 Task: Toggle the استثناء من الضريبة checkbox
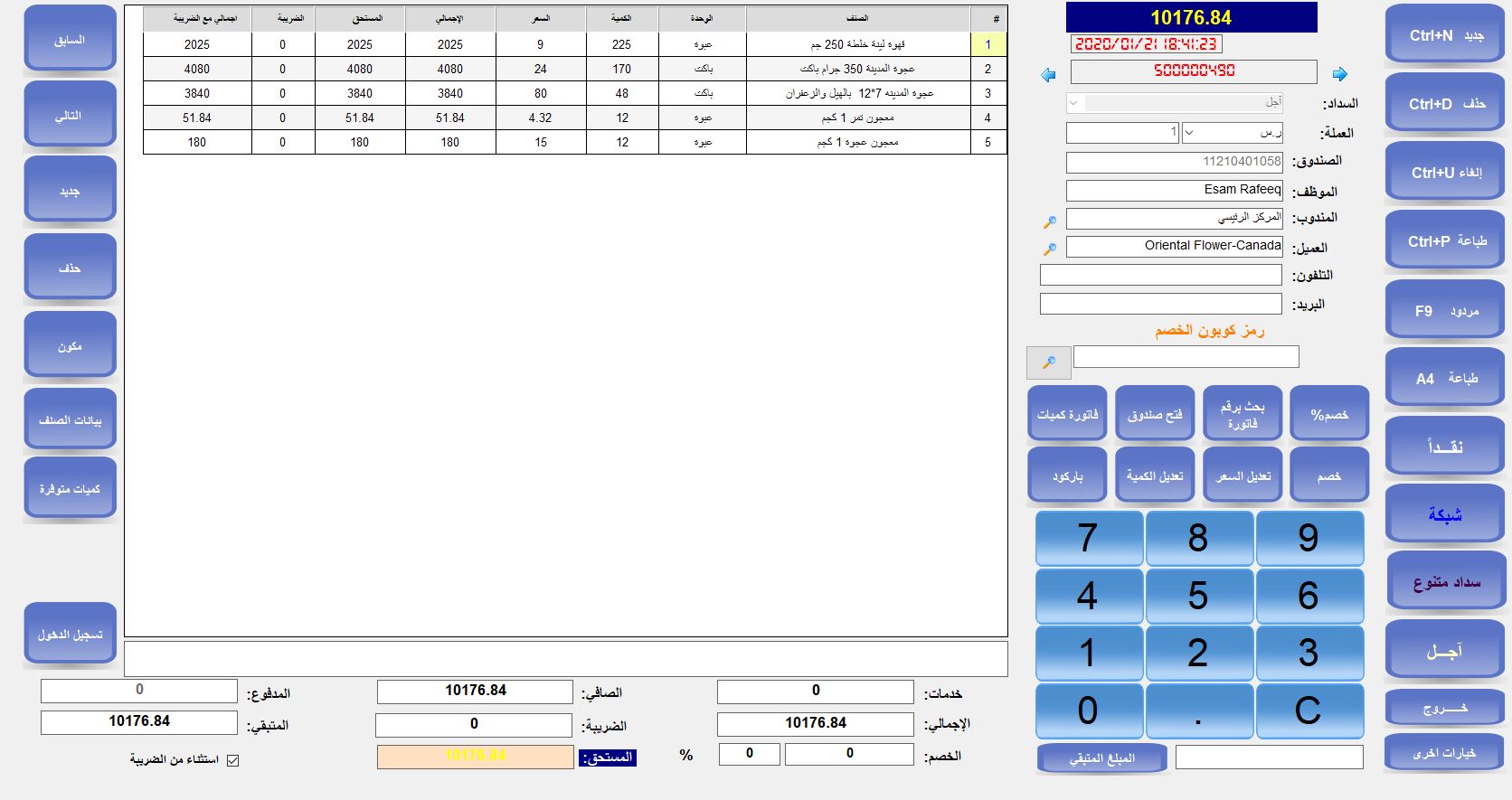(232, 760)
